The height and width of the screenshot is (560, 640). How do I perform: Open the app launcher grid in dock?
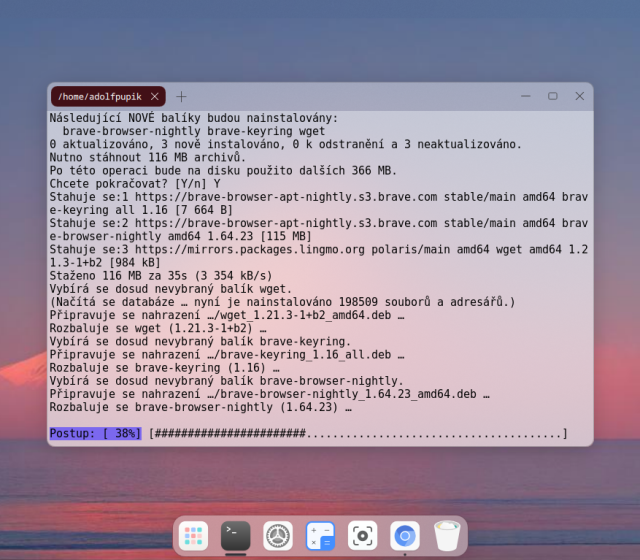pyautogui.click(x=193, y=536)
